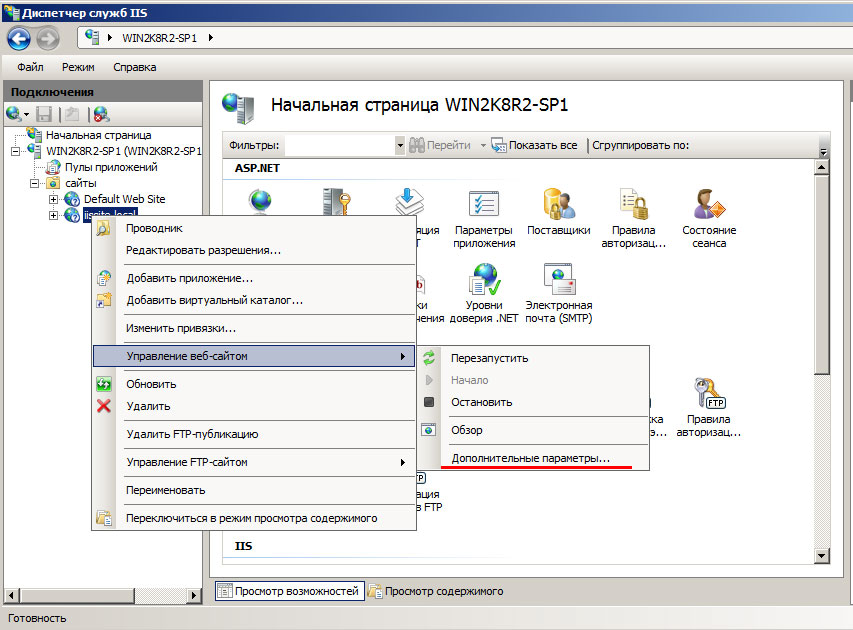853x630 pixels.
Task: Click the globe icon in the ASP.NET row
Action: [261, 201]
